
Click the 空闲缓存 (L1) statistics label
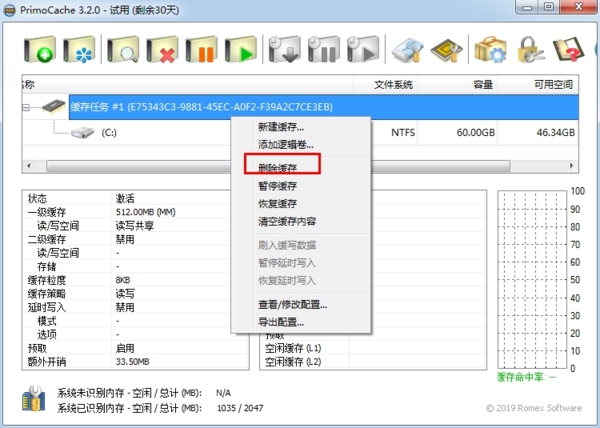293,348
